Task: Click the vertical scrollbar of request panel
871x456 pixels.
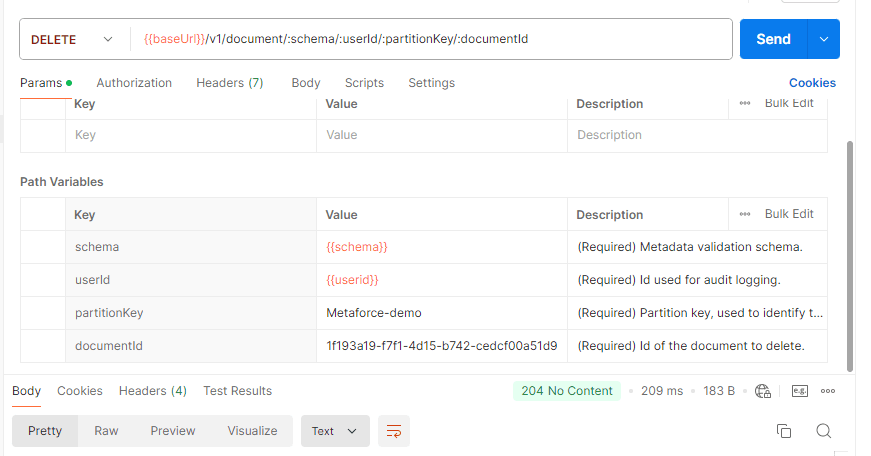Action: 850,250
